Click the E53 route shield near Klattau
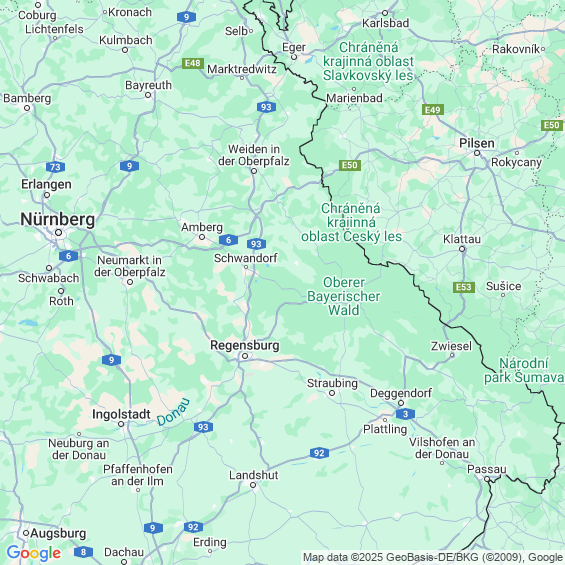Image resolution: width=565 pixels, height=565 pixels. coord(464,287)
